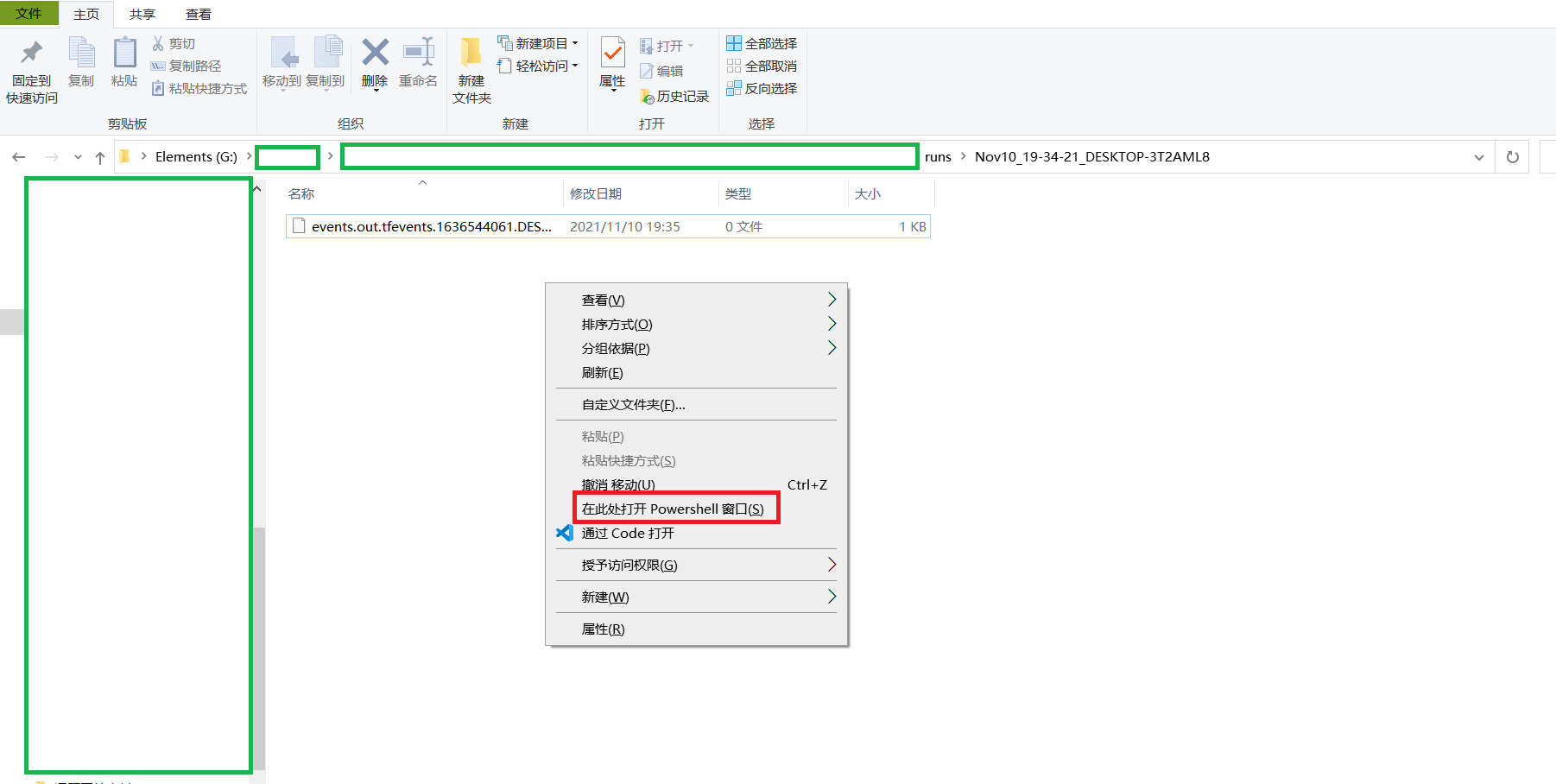Open the Easy Access dropdown
Image resolution: width=1556 pixels, height=784 pixels.
click(x=538, y=66)
